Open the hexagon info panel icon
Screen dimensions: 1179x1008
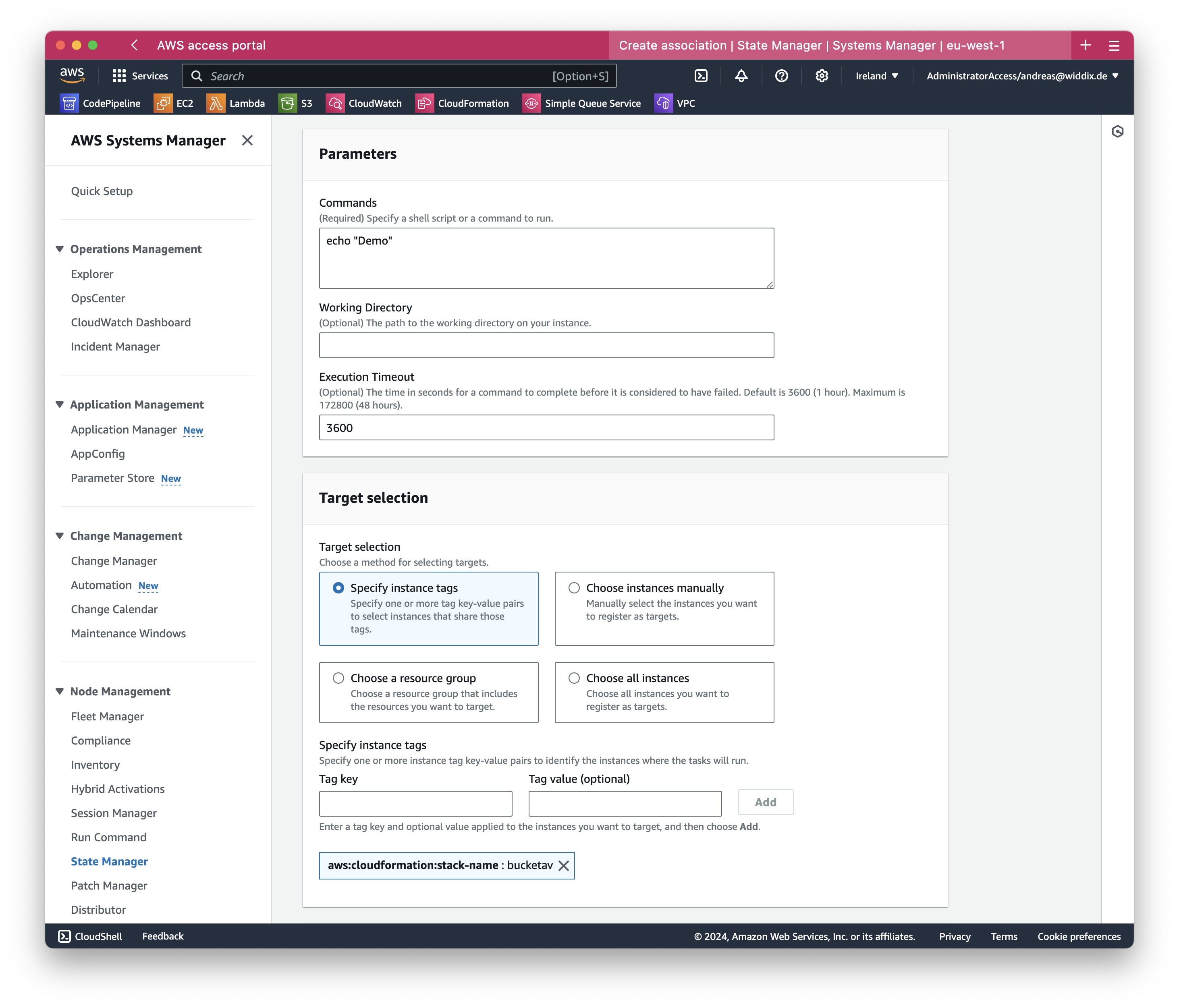(x=1117, y=131)
